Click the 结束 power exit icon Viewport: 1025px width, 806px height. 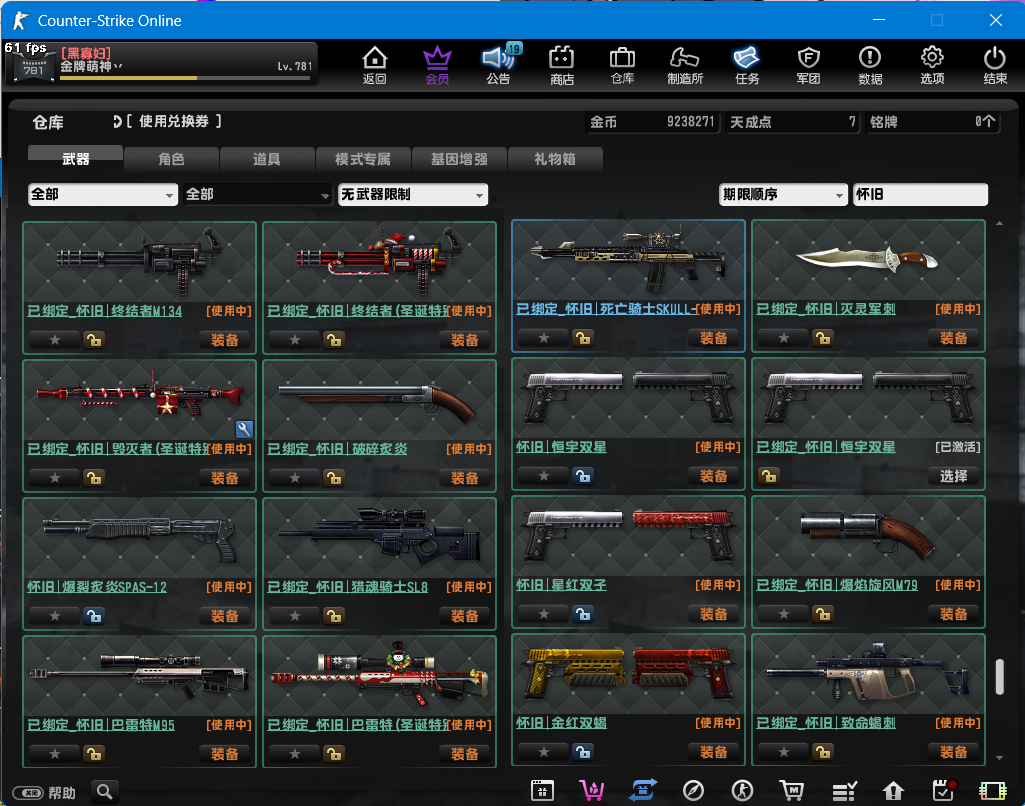click(995, 65)
